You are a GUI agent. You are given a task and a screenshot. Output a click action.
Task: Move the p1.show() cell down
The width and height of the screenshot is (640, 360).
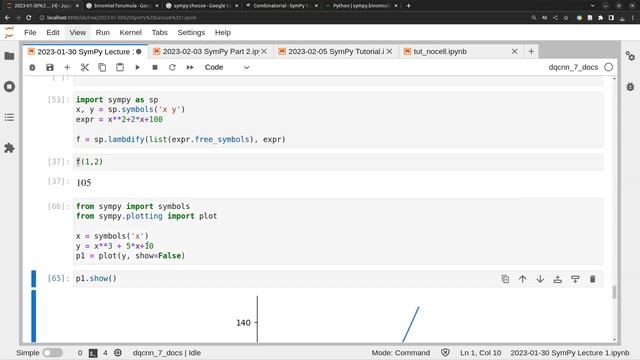pos(540,279)
